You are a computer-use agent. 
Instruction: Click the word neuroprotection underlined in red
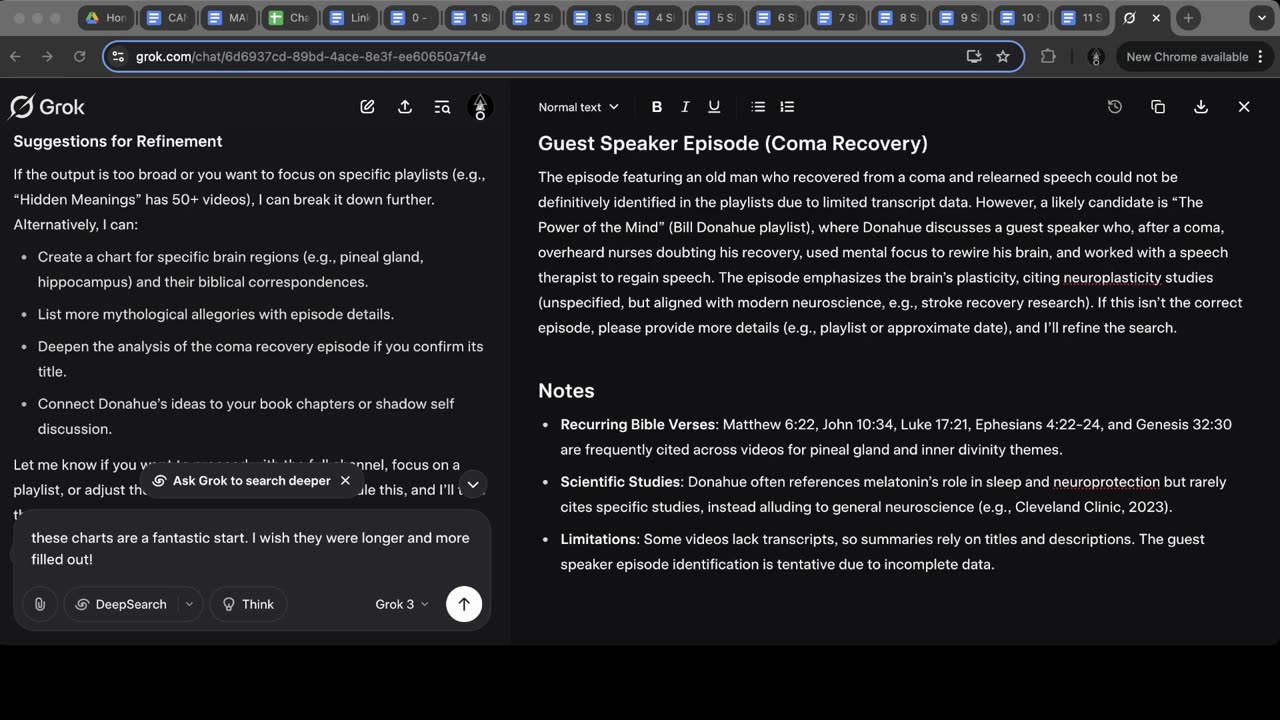(x=1106, y=482)
